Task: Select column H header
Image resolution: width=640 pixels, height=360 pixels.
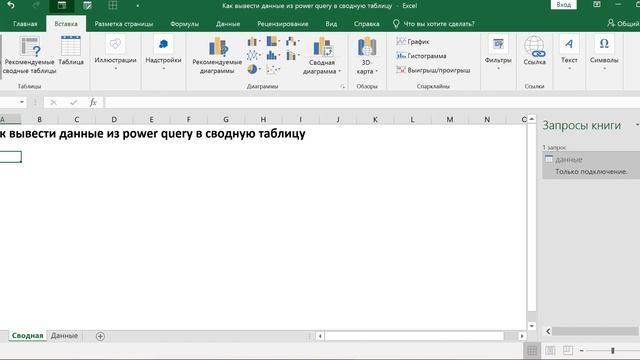Action: (x=263, y=119)
